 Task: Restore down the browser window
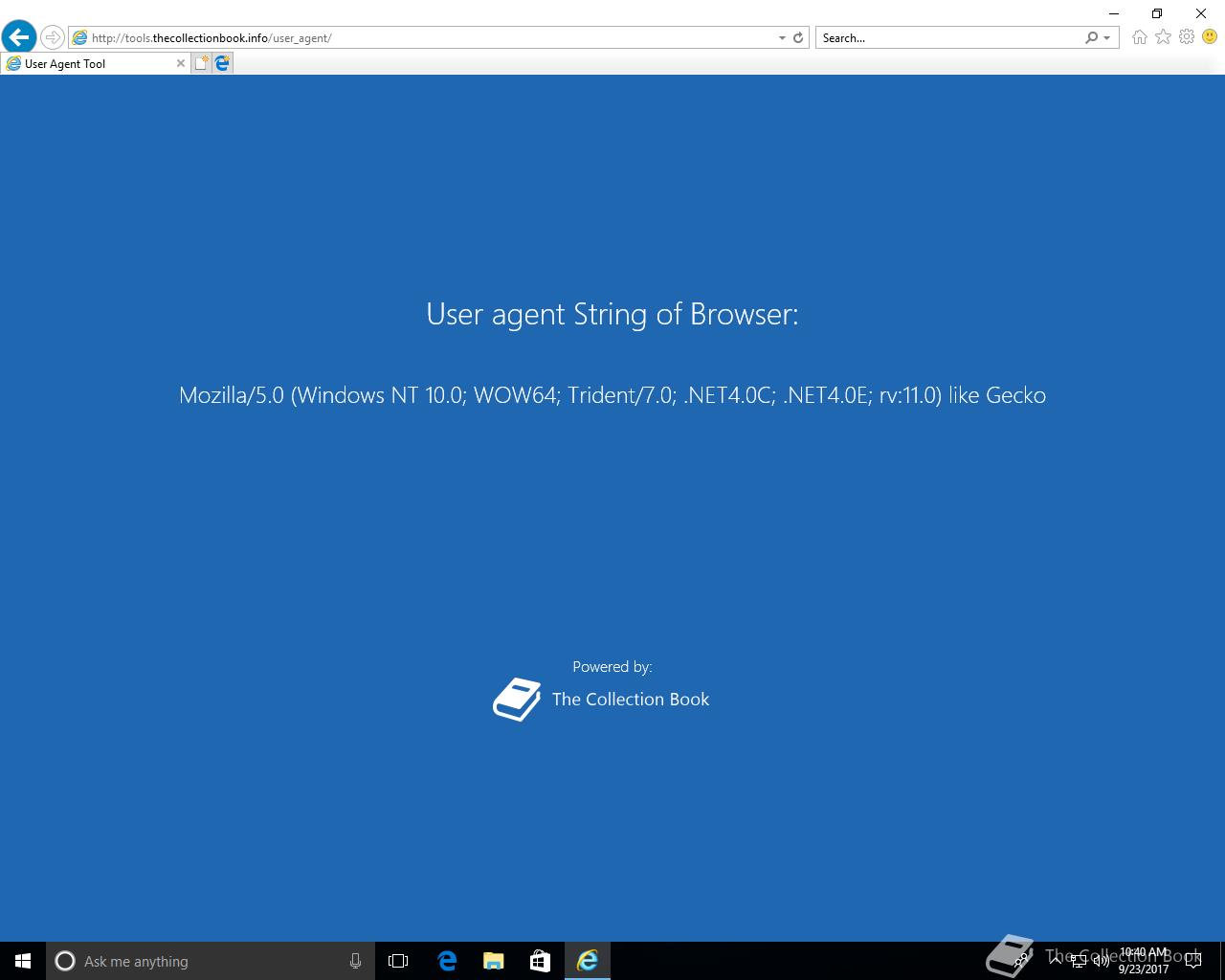[x=1157, y=13]
